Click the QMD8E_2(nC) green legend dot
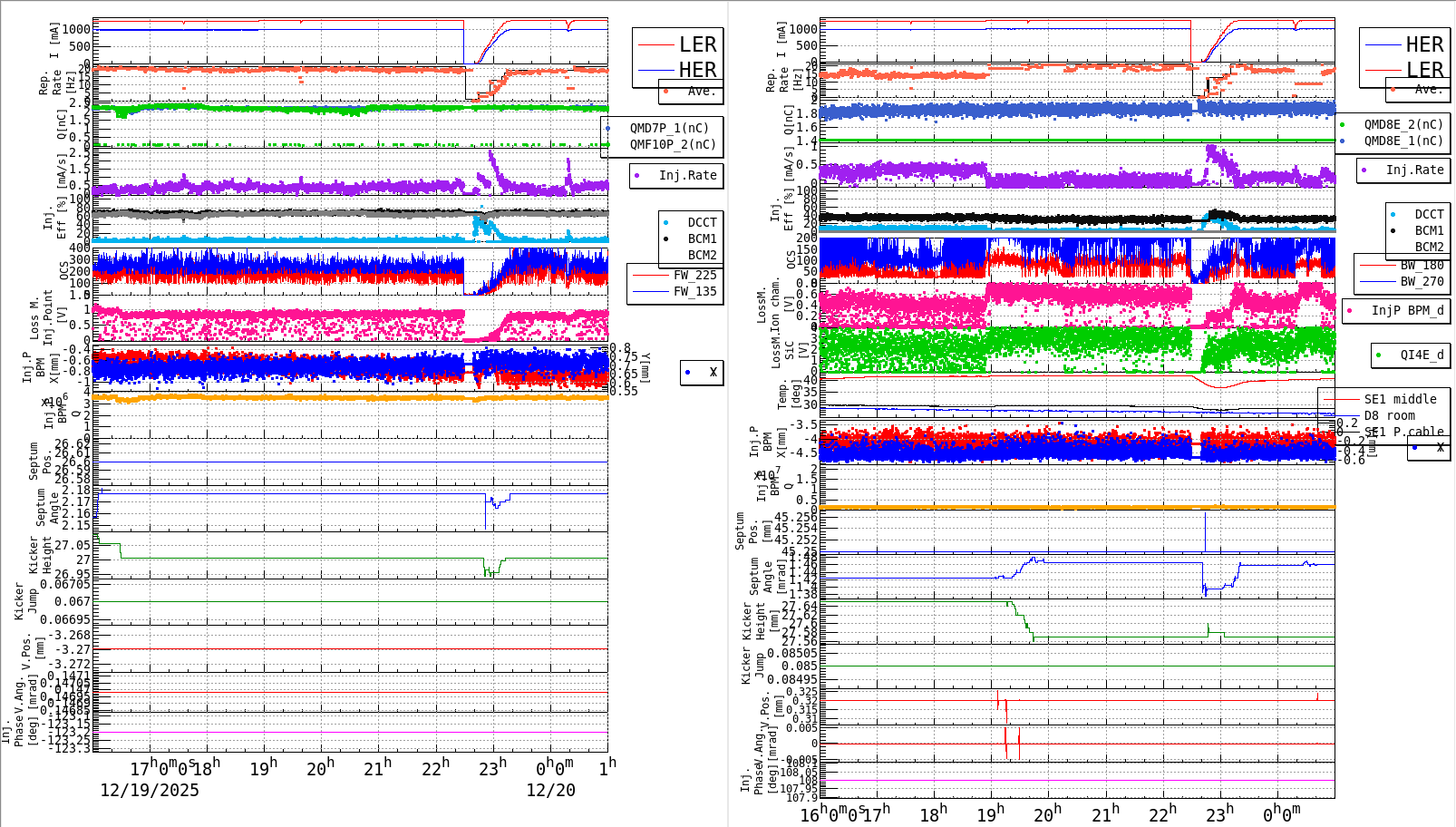This screenshot has width=1456, height=827. [x=1344, y=123]
